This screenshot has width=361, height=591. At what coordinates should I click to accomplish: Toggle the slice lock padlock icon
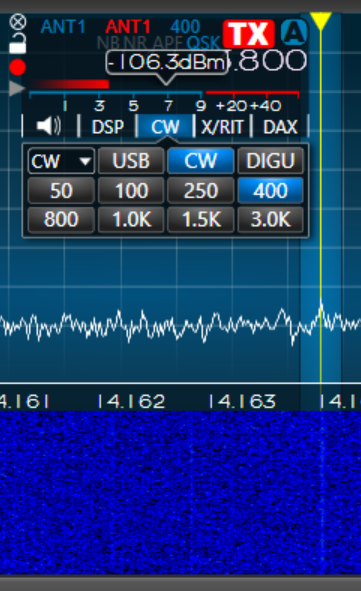tap(18, 43)
